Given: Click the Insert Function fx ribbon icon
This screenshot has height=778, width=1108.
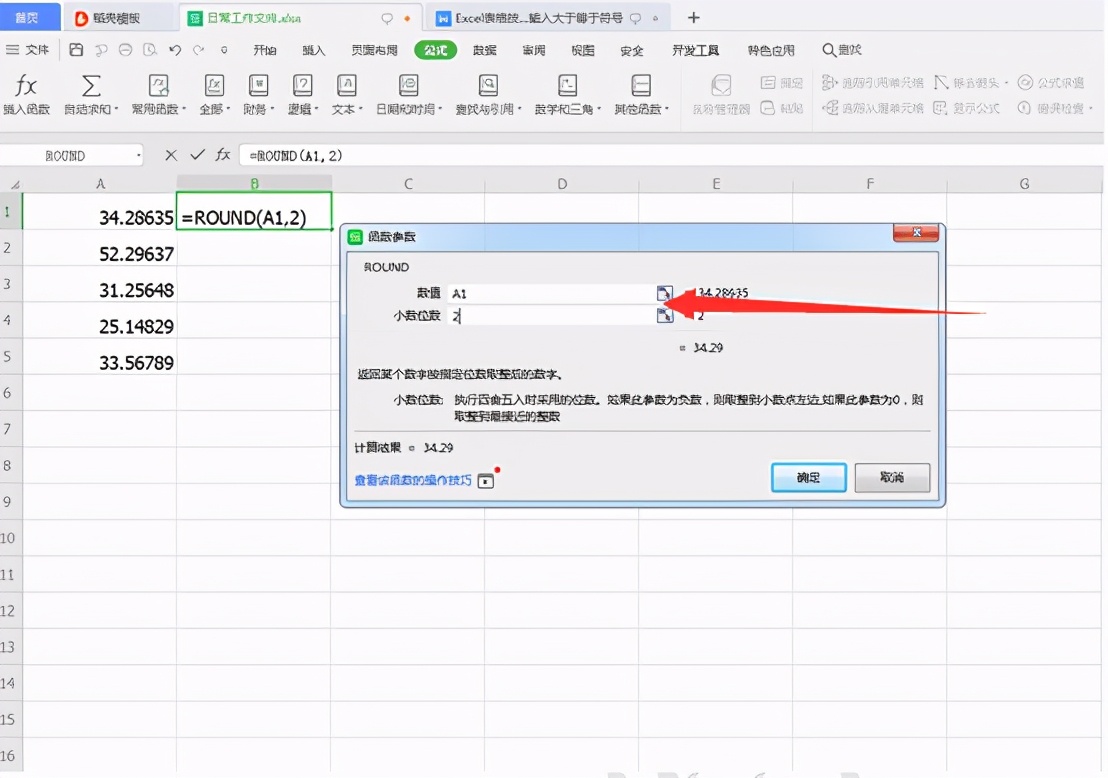Looking at the screenshot, I should (x=26, y=86).
